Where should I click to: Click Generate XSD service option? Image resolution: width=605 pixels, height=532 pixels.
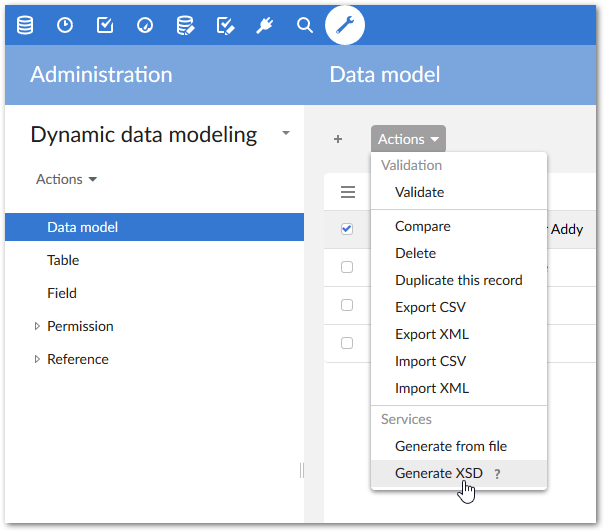(x=438, y=473)
